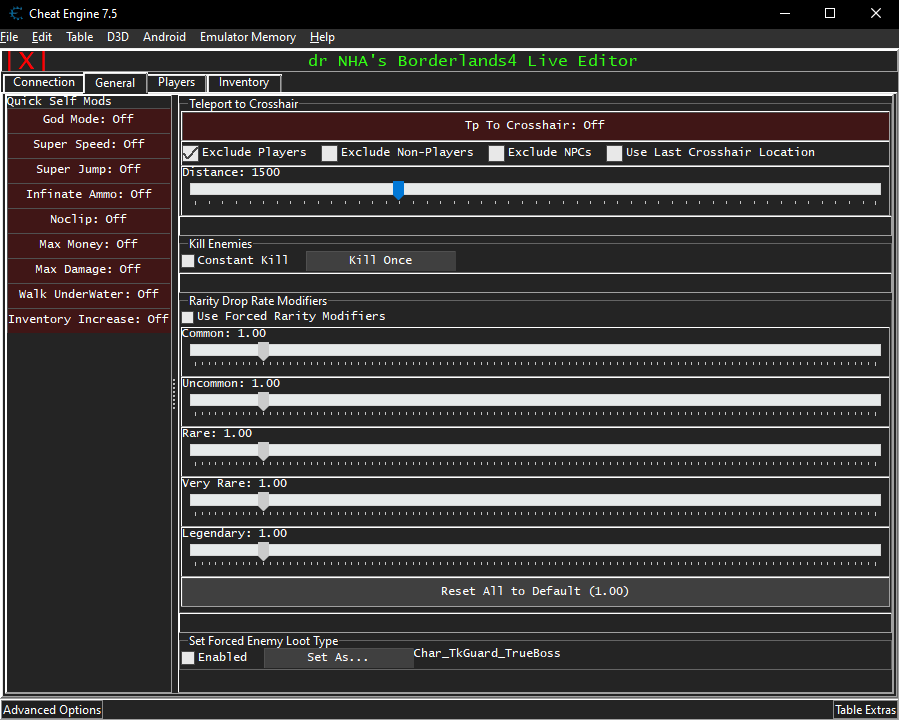Open the Help menu
This screenshot has height=720, width=899.
click(x=322, y=37)
